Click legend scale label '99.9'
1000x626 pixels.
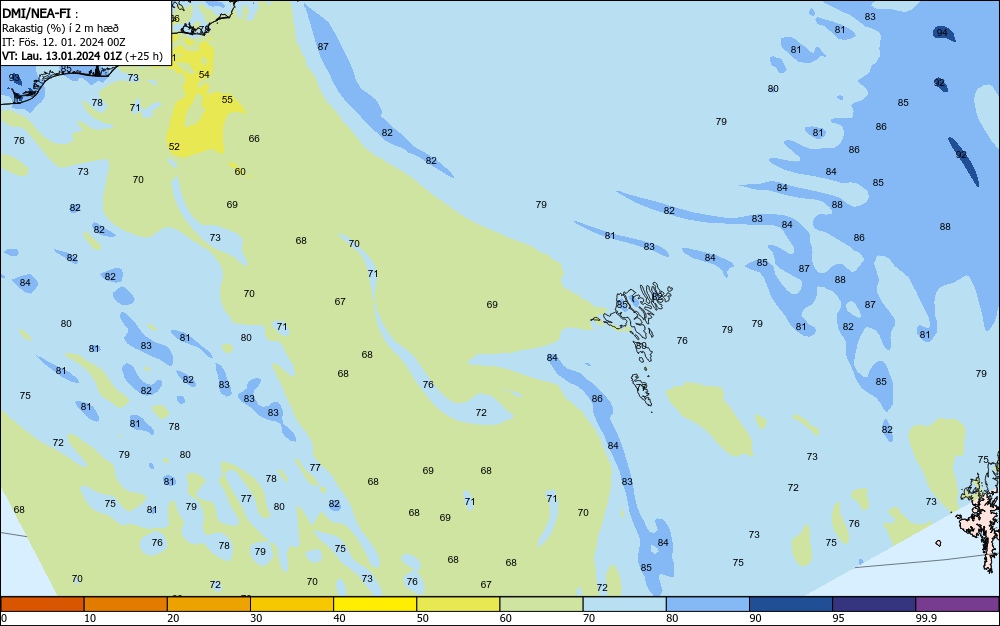(926, 618)
